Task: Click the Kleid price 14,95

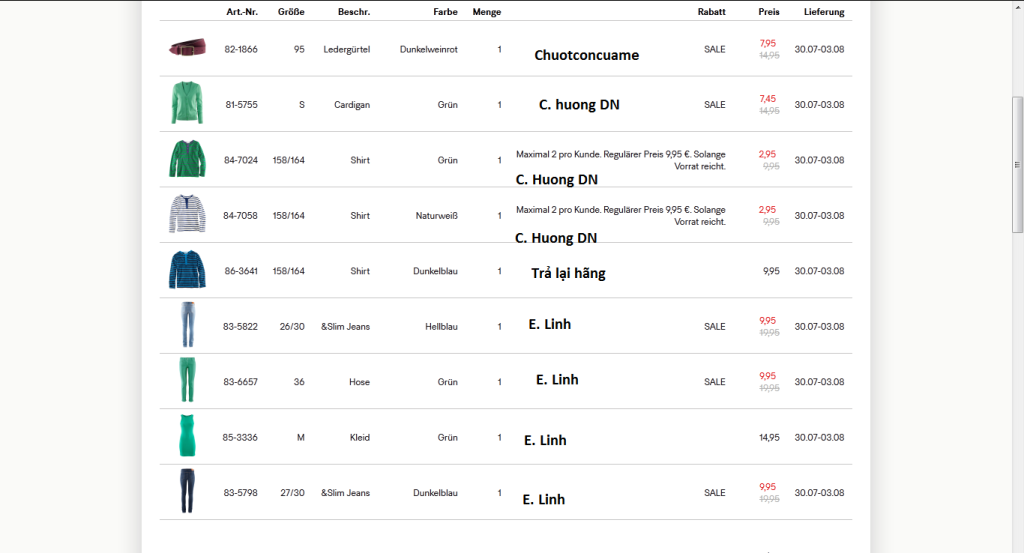Action: pyautogui.click(x=769, y=437)
